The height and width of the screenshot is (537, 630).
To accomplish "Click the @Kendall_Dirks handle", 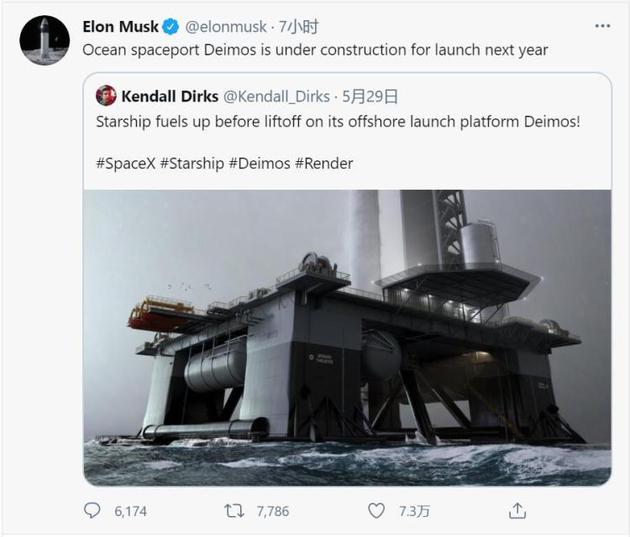I will point(276,96).
